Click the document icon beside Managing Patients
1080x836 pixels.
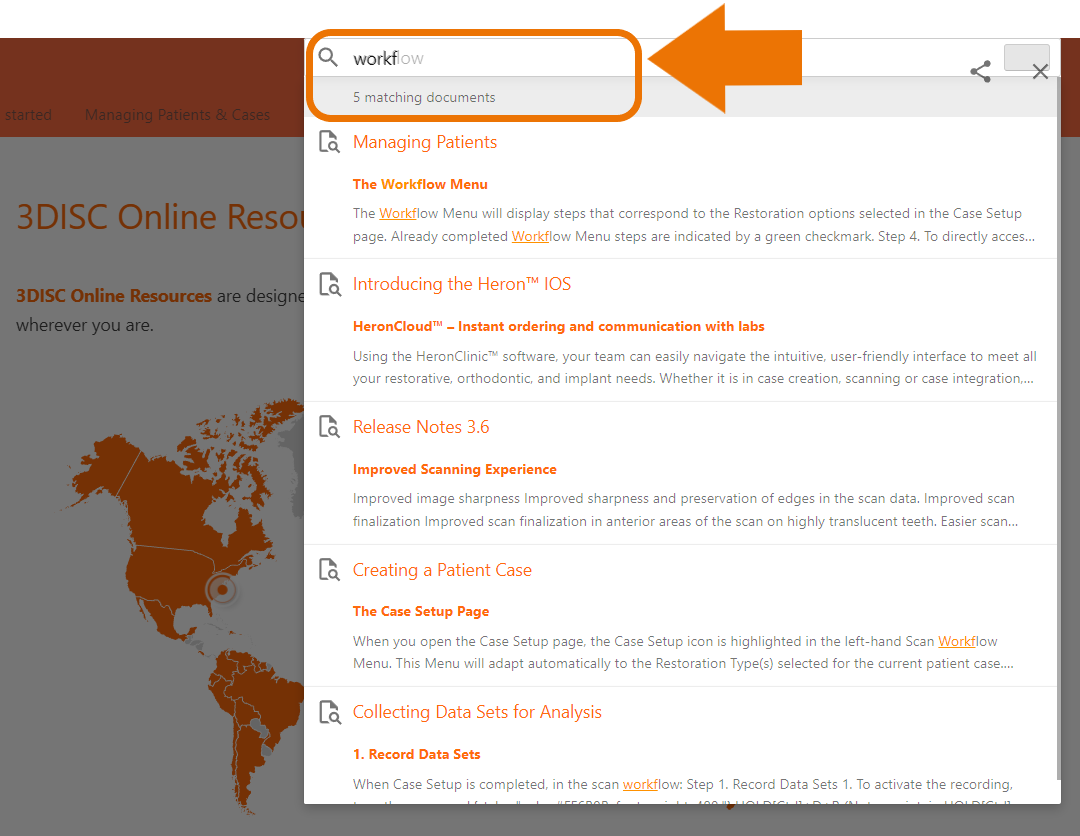[x=329, y=142]
